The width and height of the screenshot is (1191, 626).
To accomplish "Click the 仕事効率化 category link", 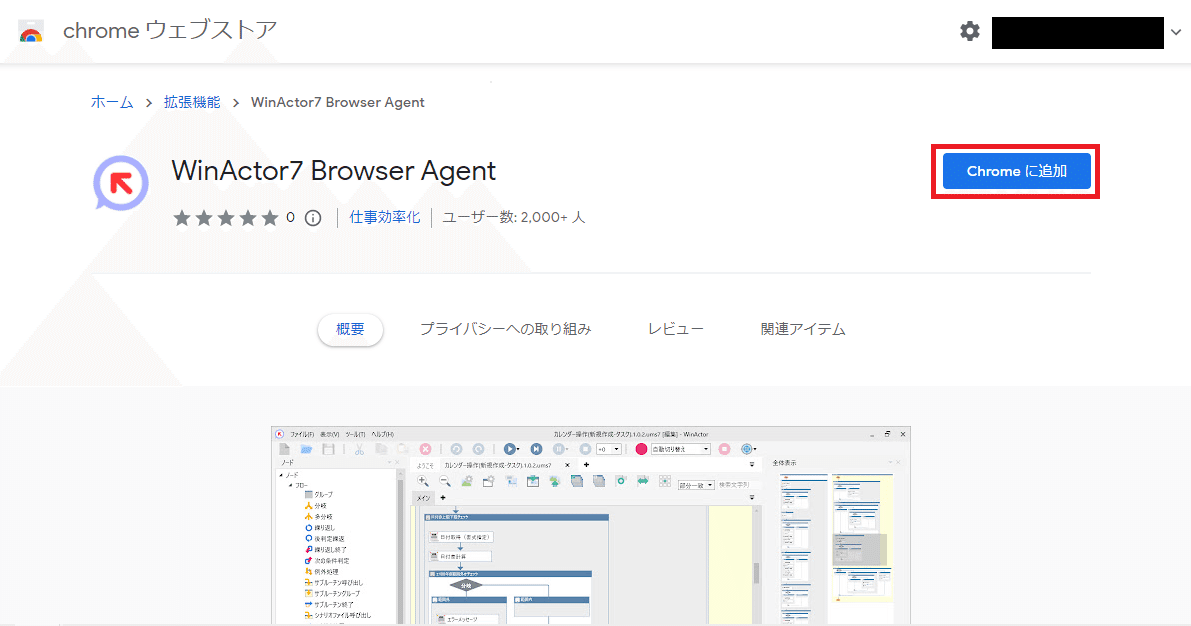I will 384,217.
